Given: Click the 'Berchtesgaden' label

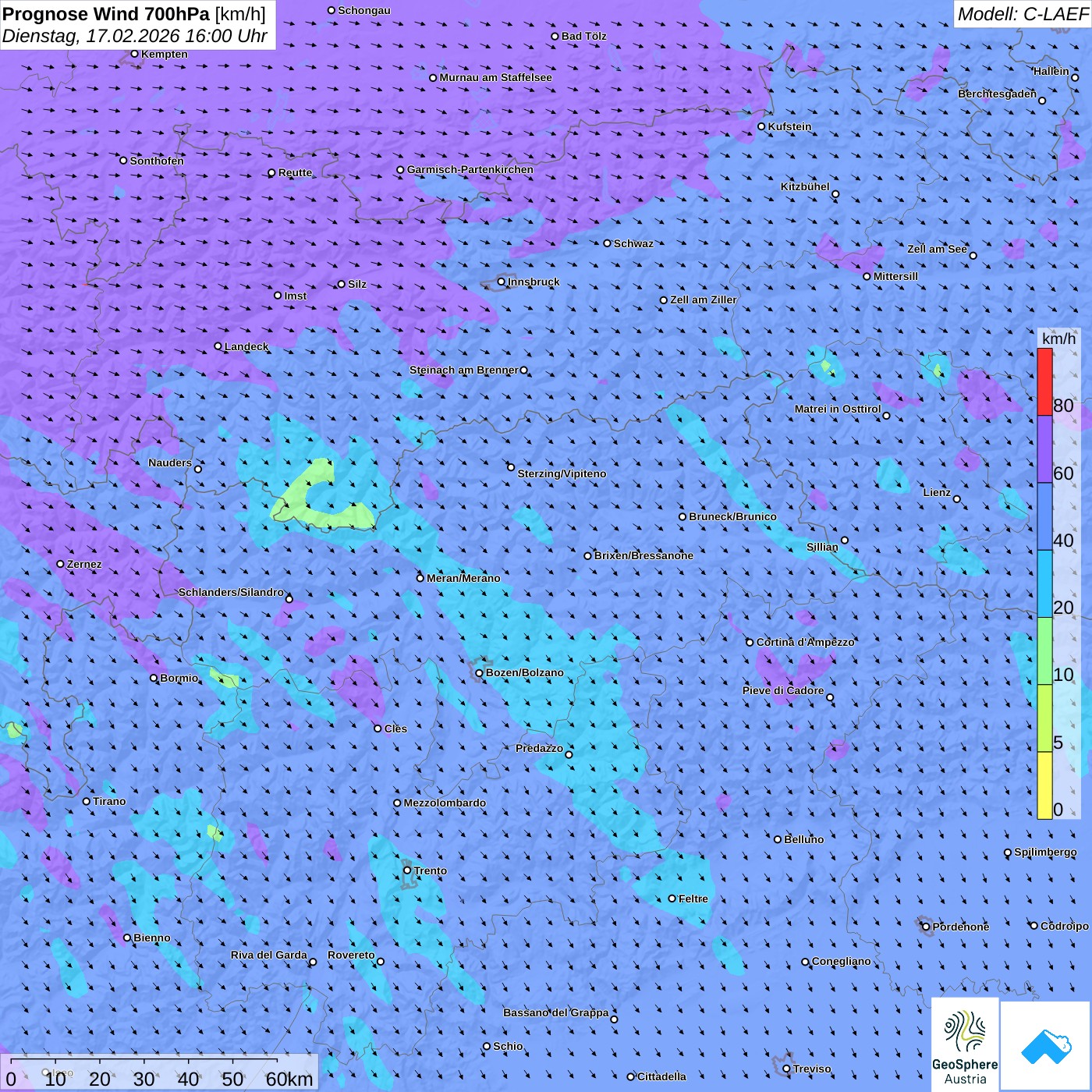Looking at the screenshot, I should tap(997, 94).
